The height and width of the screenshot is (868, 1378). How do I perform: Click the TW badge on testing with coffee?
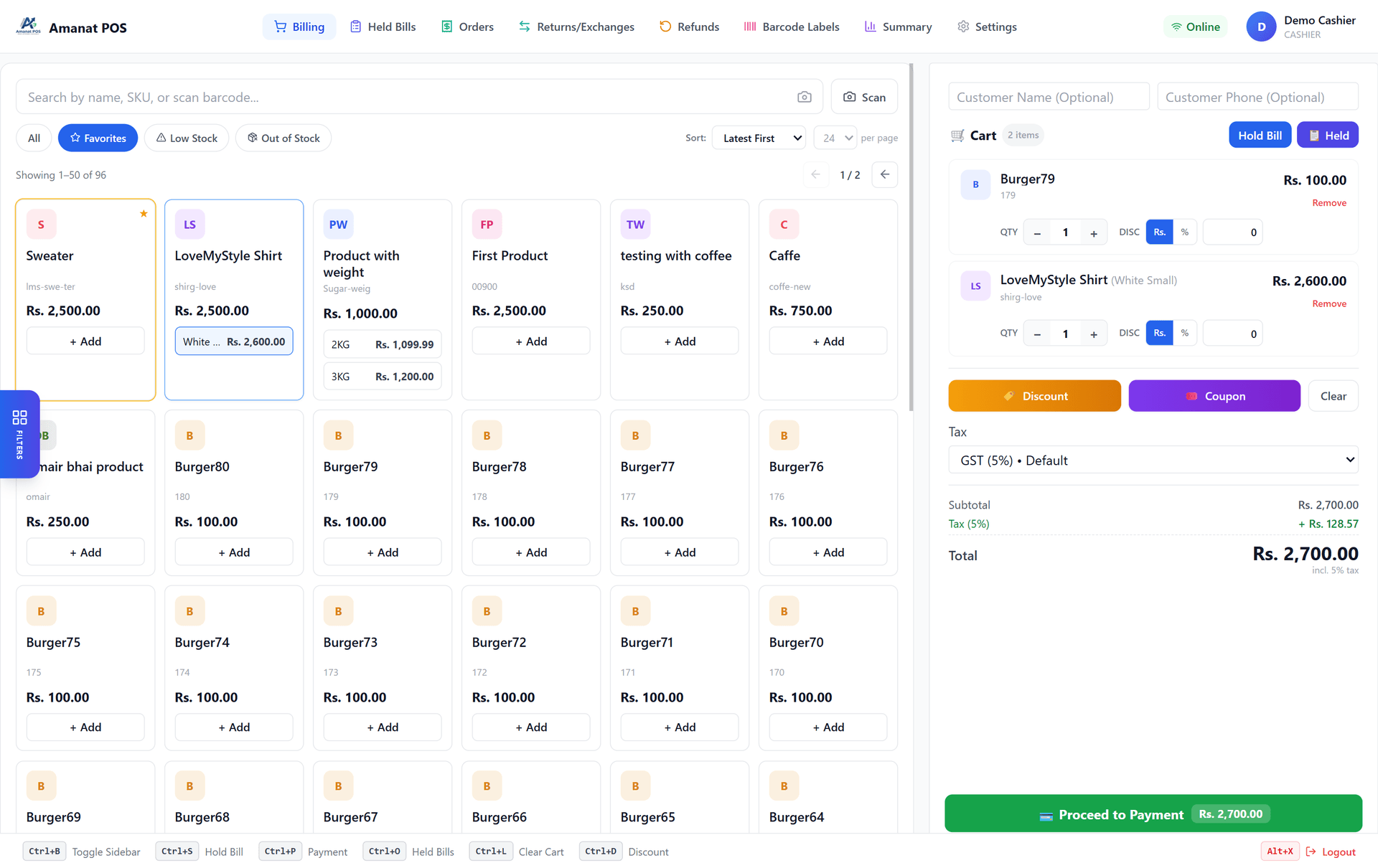tap(635, 225)
